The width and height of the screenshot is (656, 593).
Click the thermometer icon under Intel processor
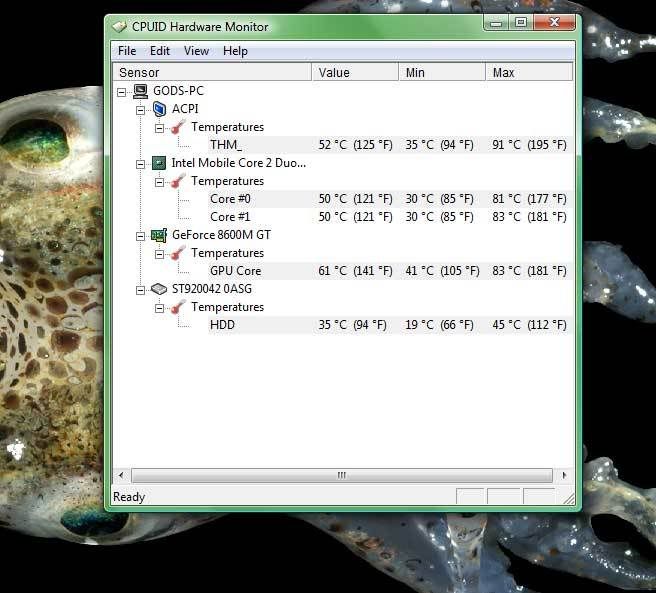click(x=178, y=181)
